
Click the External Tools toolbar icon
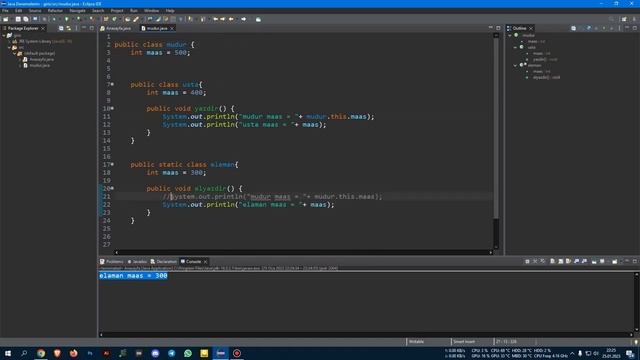click(92, 19)
